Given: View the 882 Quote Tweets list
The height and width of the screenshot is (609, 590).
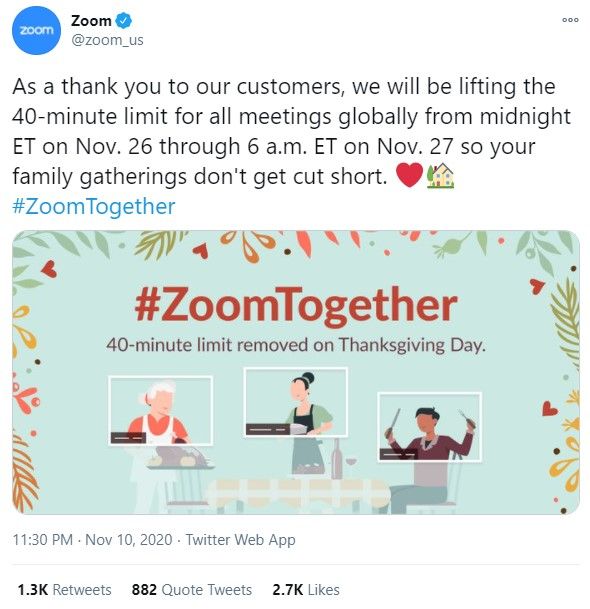Looking at the screenshot, I should [192, 590].
